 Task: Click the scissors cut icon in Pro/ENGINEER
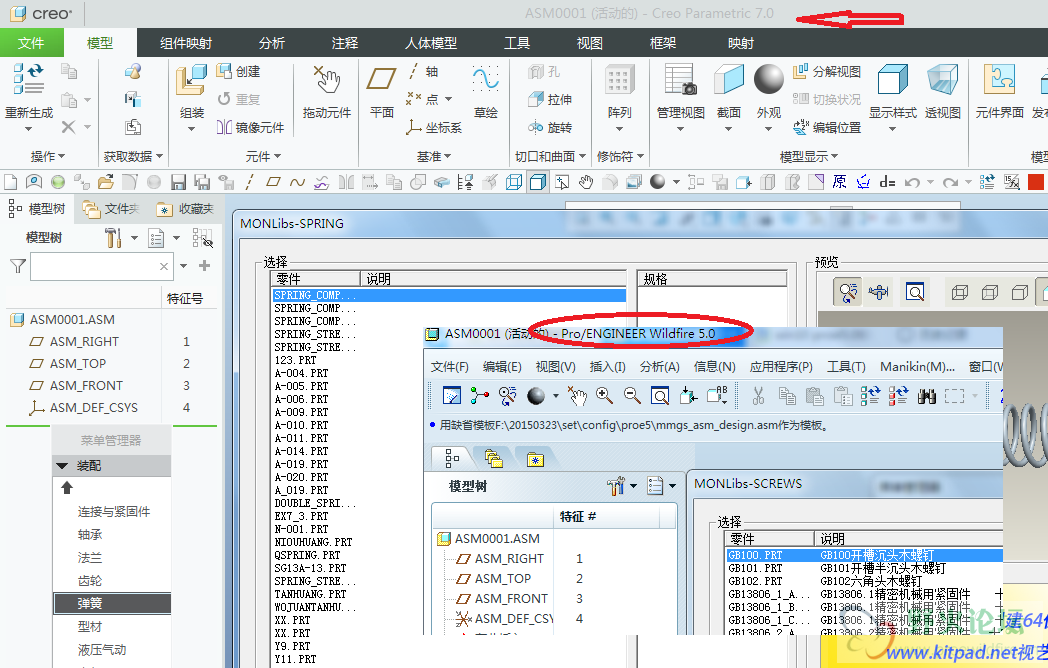(x=758, y=396)
